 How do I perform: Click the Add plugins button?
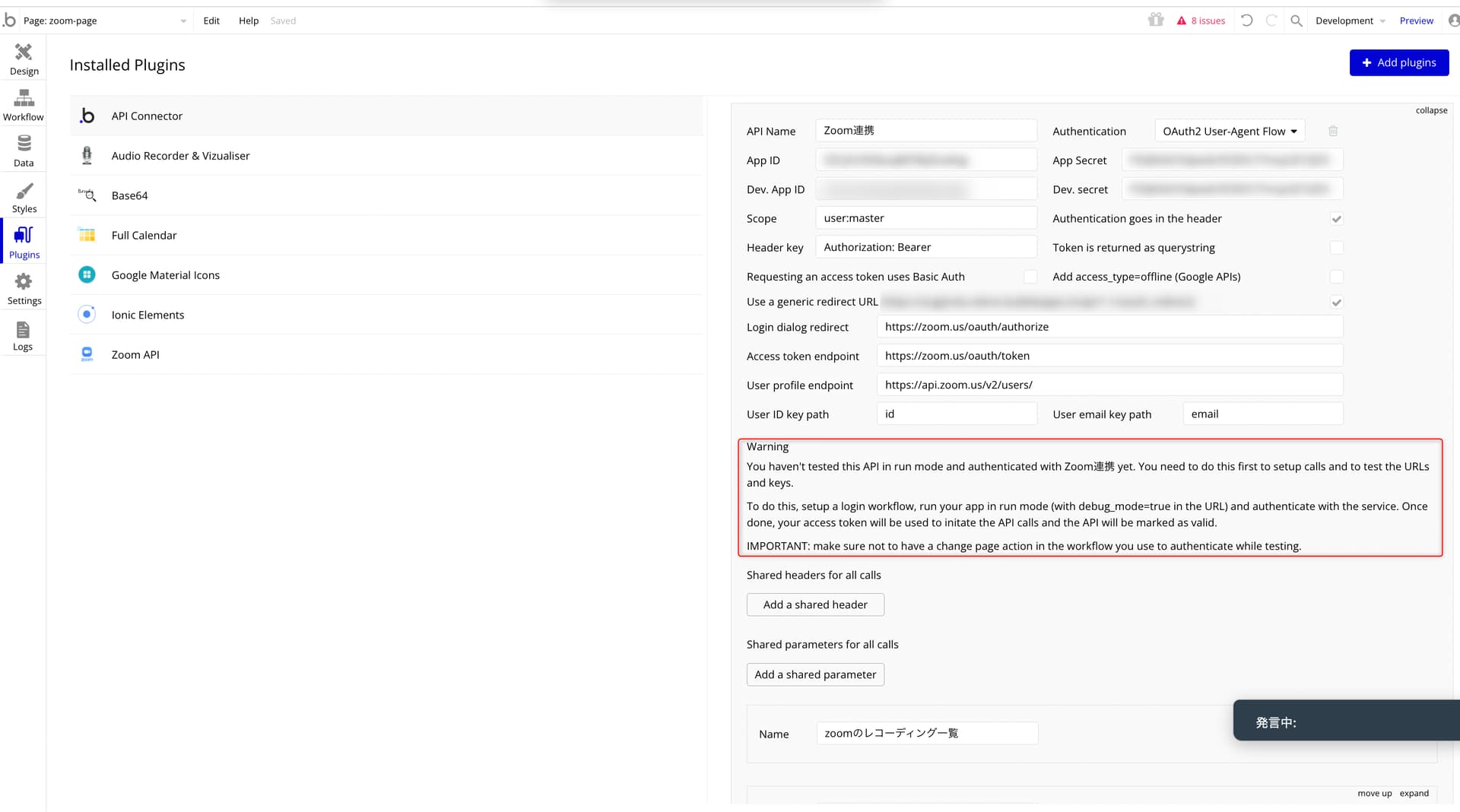pyautogui.click(x=1399, y=62)
